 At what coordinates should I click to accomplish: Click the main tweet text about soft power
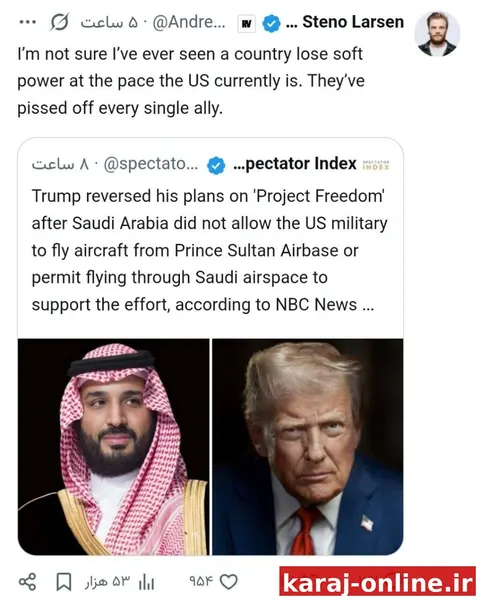tap(191, 81)
